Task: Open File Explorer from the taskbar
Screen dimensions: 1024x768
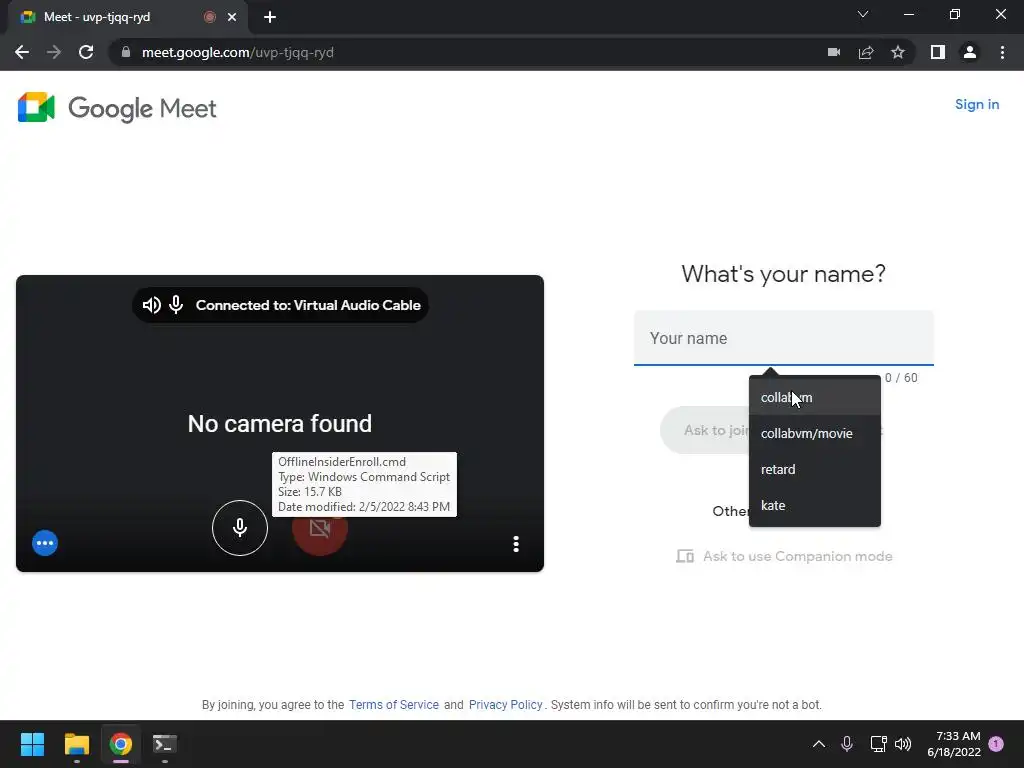Action: coord(76,744)
